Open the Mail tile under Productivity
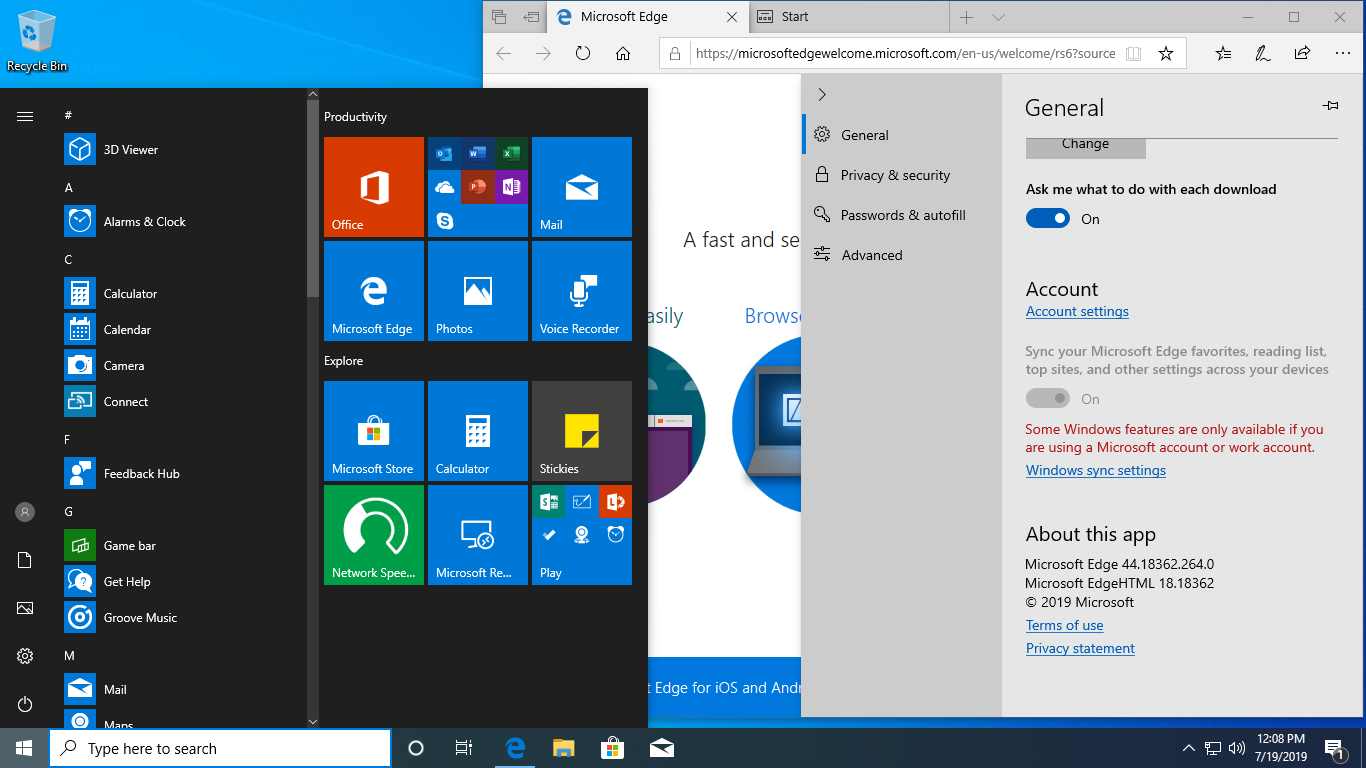This screenshot has height=768, width=1366. point(582,187)
